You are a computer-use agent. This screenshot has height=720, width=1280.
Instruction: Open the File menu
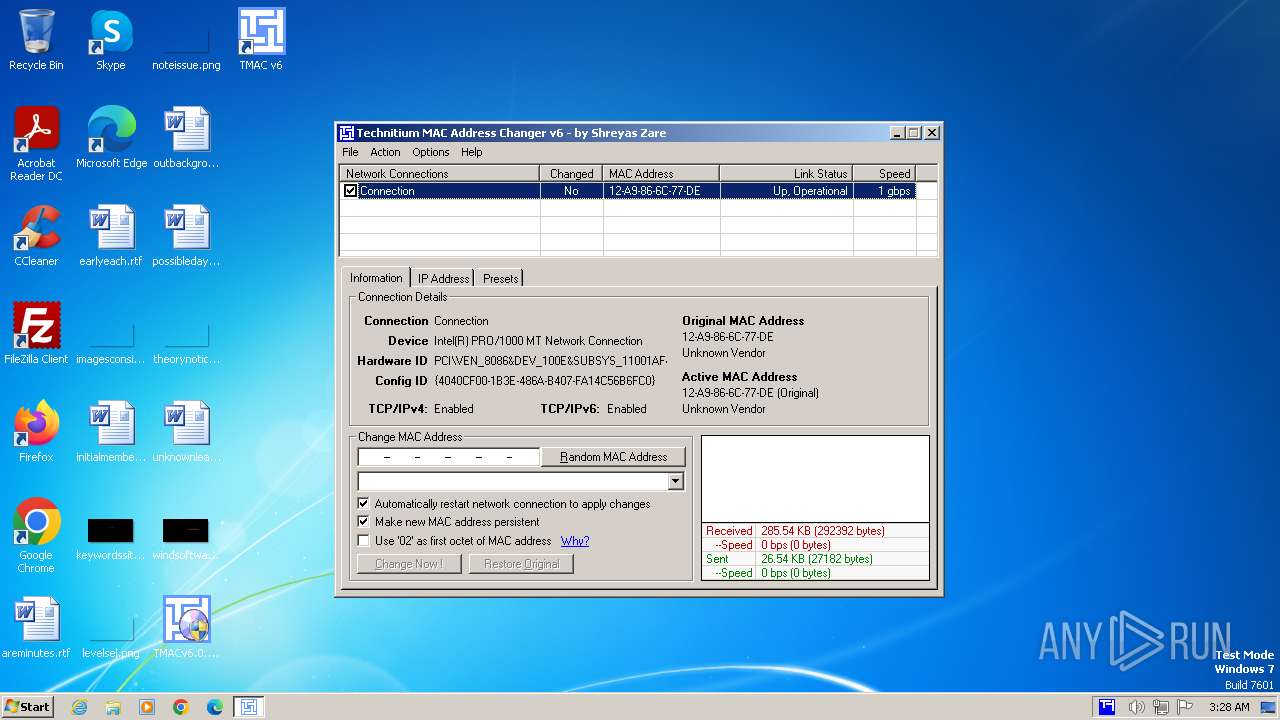click(x=350, y=152)
